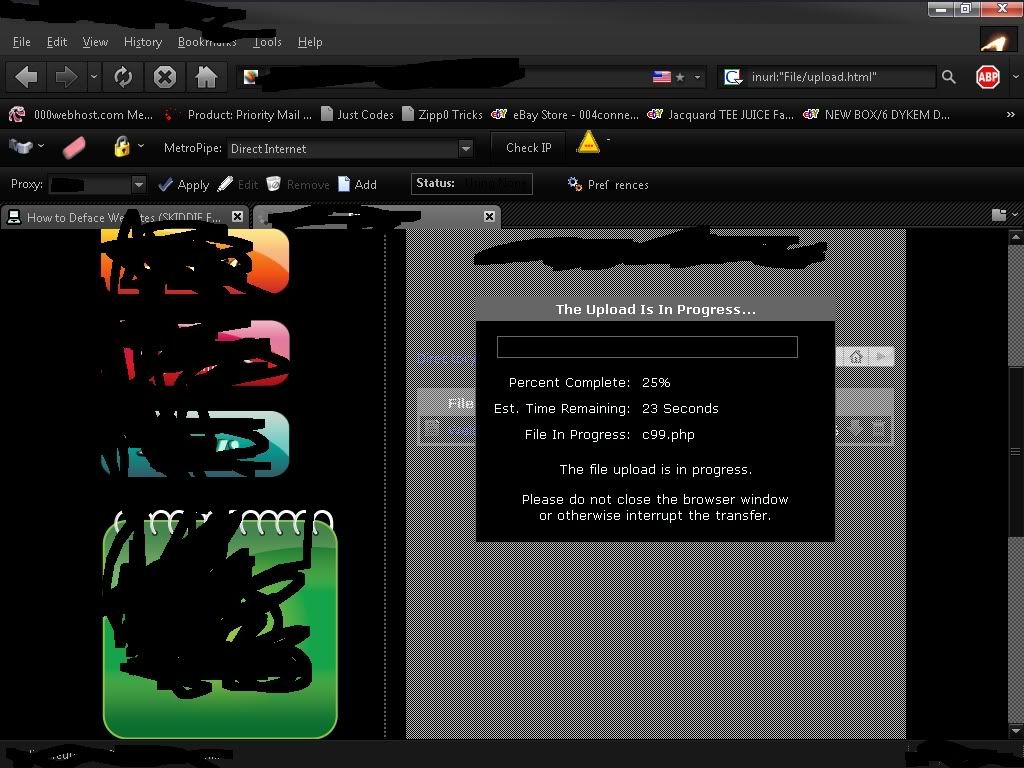1024x768 pixels.
Task: Expand the padlock dropdown arrow
Action: pos(140,146)
